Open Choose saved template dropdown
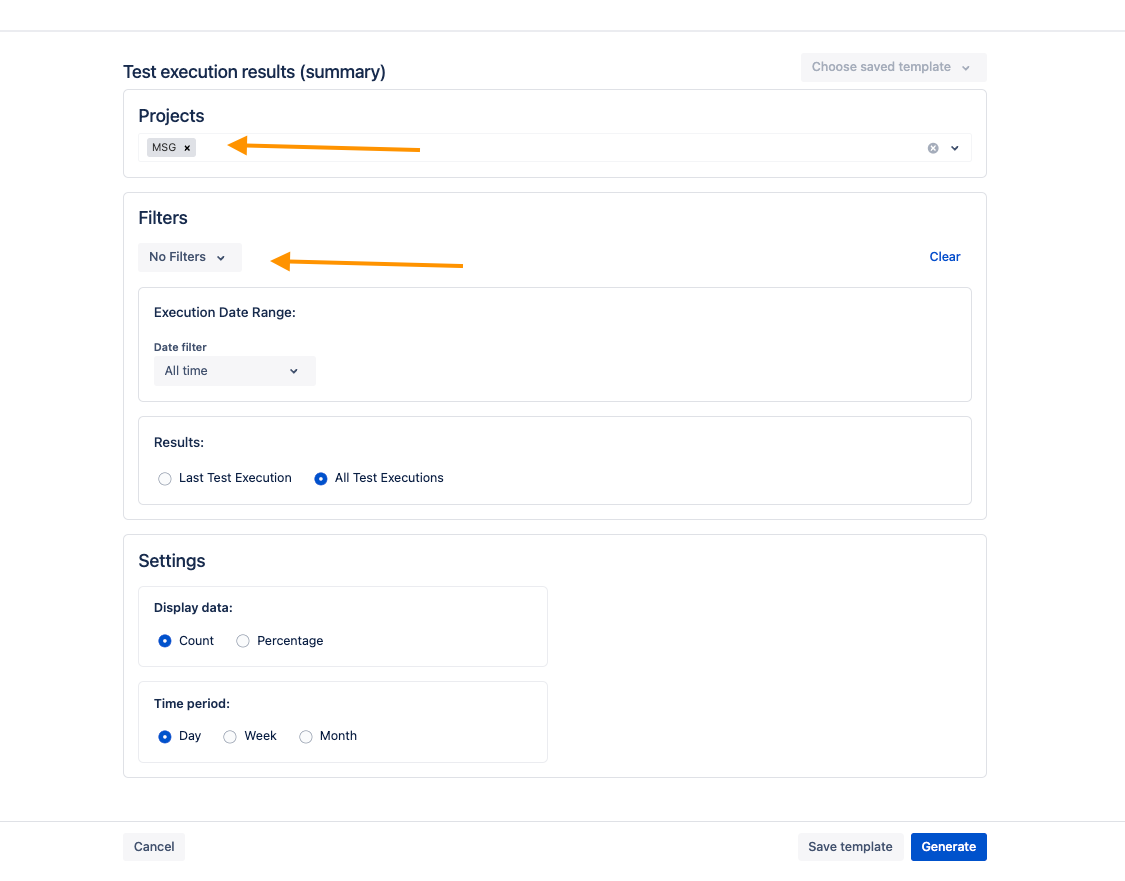The image size is (1125, 881). tap(892, 67)
